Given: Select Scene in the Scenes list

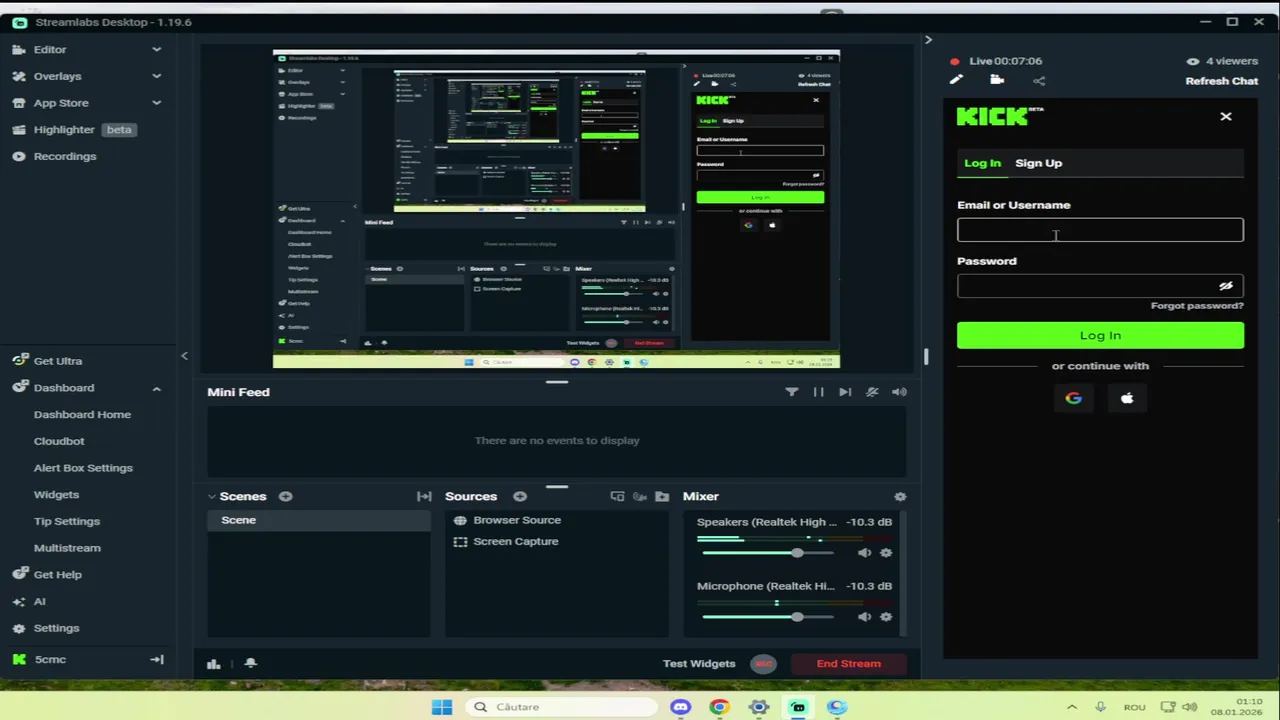Looking at the screenshot, I should [x=319, y=520].
